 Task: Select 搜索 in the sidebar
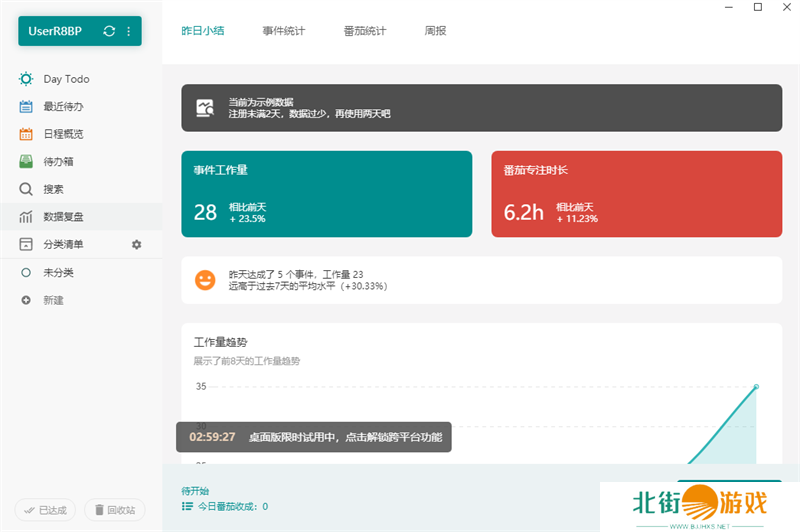pos(53,189)
